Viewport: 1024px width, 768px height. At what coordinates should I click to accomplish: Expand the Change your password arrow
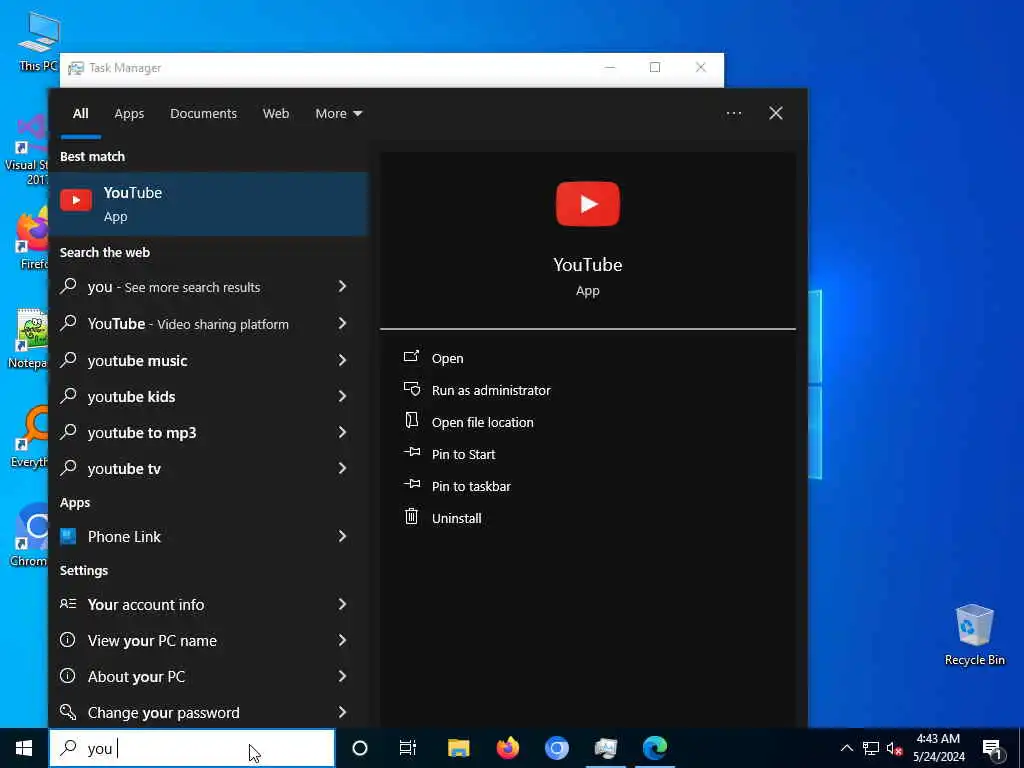click(x=342, y=712)
